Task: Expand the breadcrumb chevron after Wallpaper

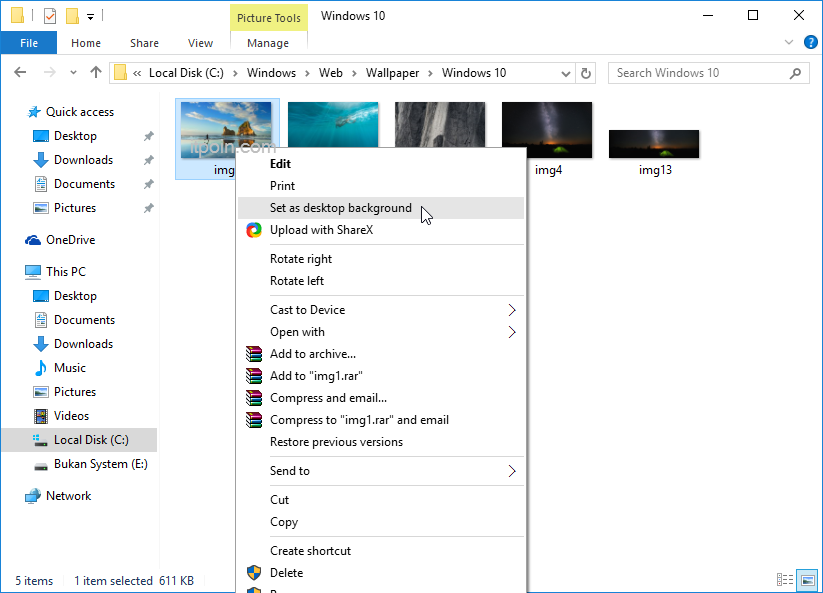Action: click(430, 73)
